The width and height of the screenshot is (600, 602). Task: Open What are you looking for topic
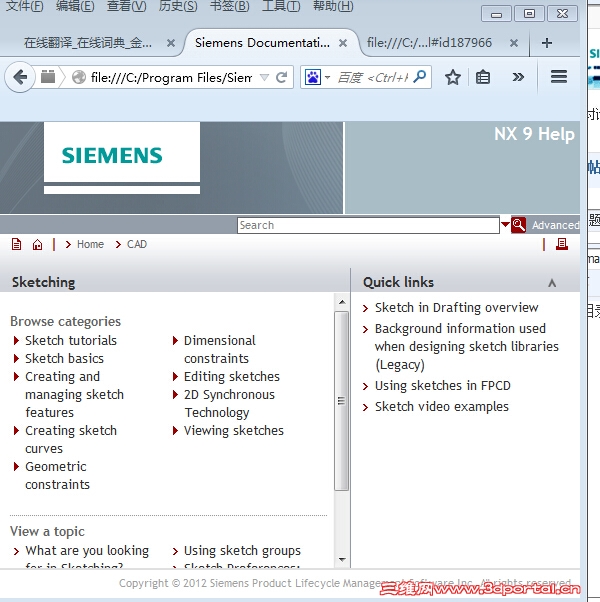[87, 555]
